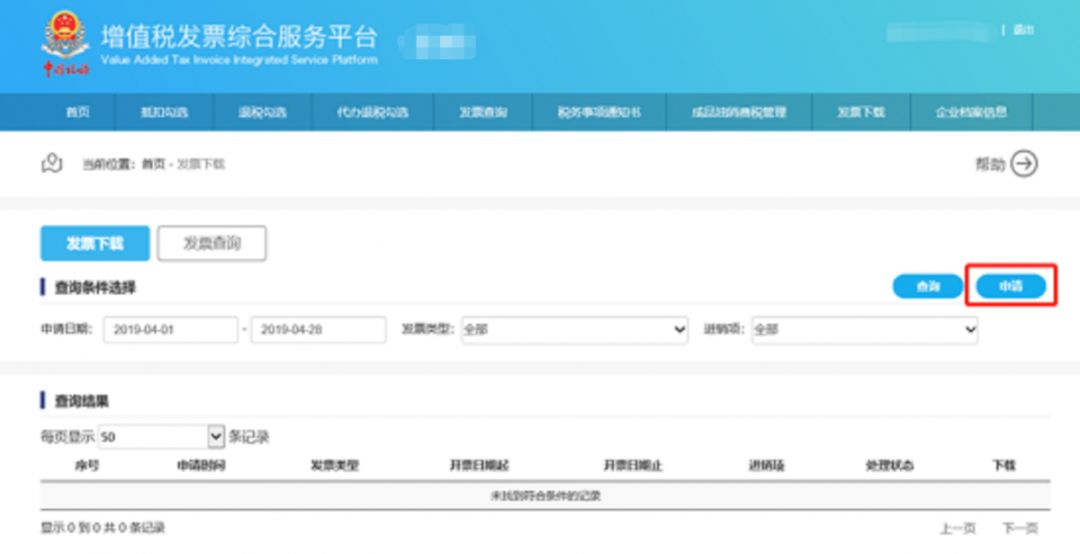
Task: Go to next page with 下一页
Action: pyautogui.click(x=1020, y=528)
